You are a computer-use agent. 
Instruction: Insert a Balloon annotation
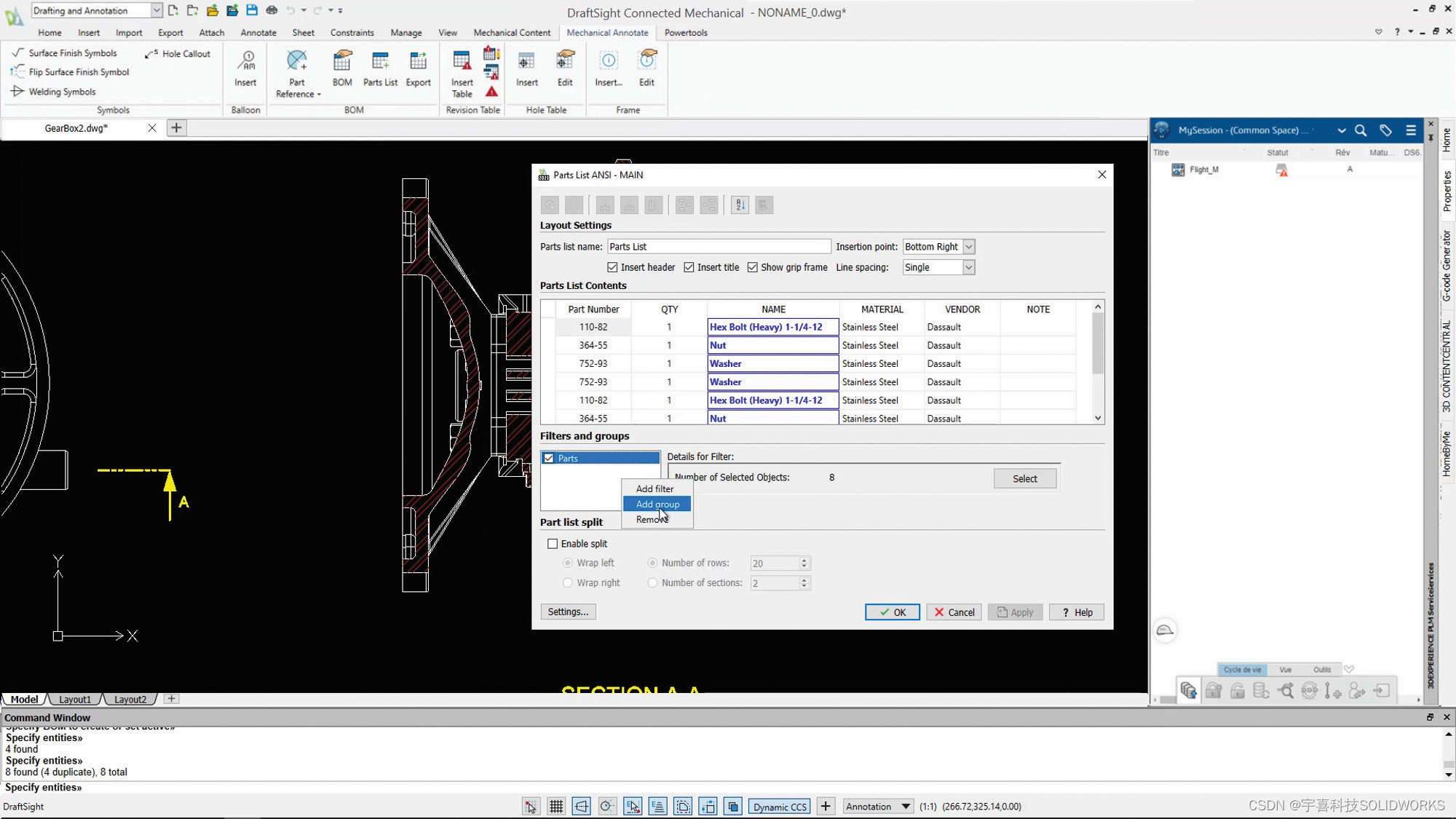(245, 69)
